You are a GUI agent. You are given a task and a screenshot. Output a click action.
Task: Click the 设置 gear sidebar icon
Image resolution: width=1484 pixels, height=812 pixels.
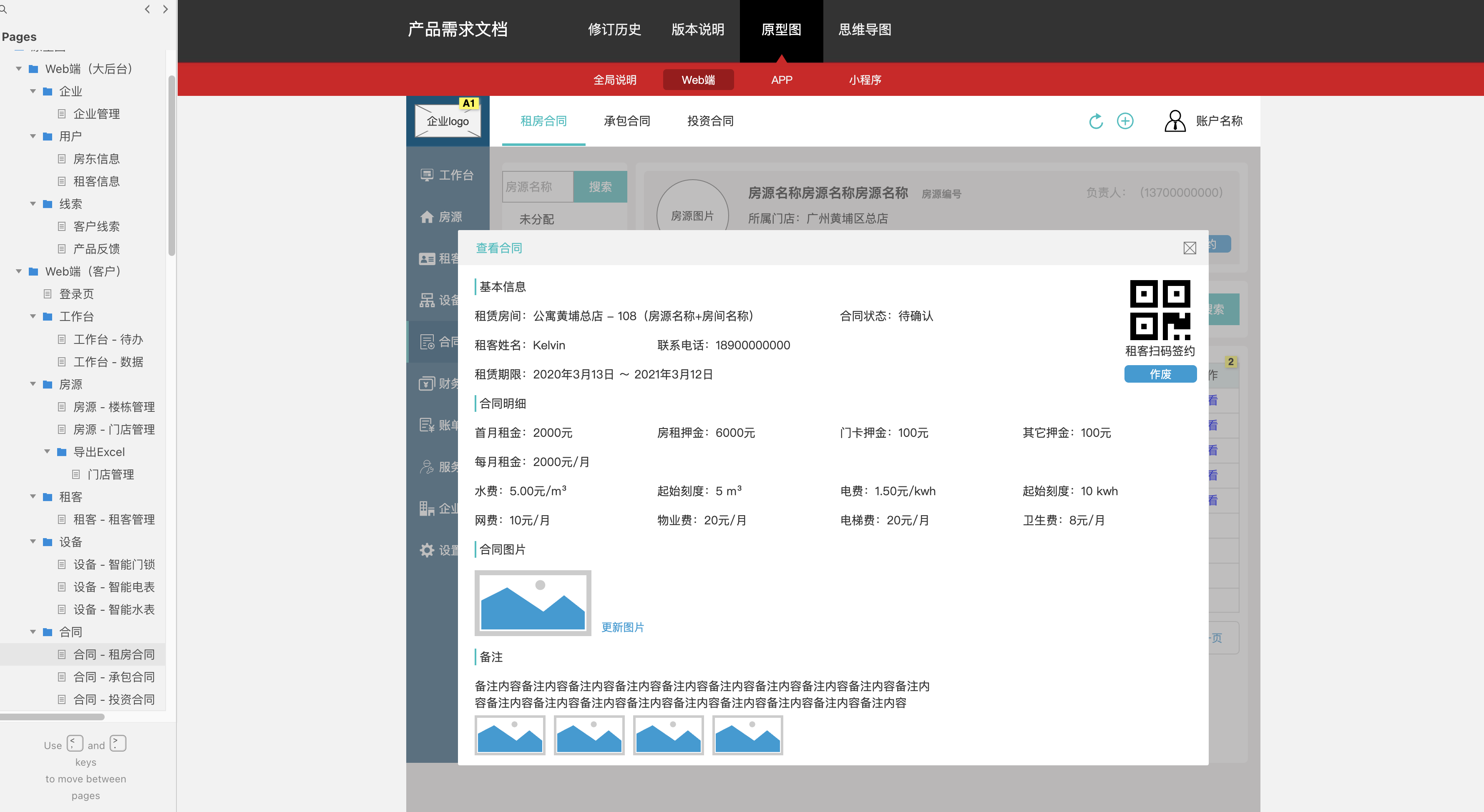click(x=427, y=551)
